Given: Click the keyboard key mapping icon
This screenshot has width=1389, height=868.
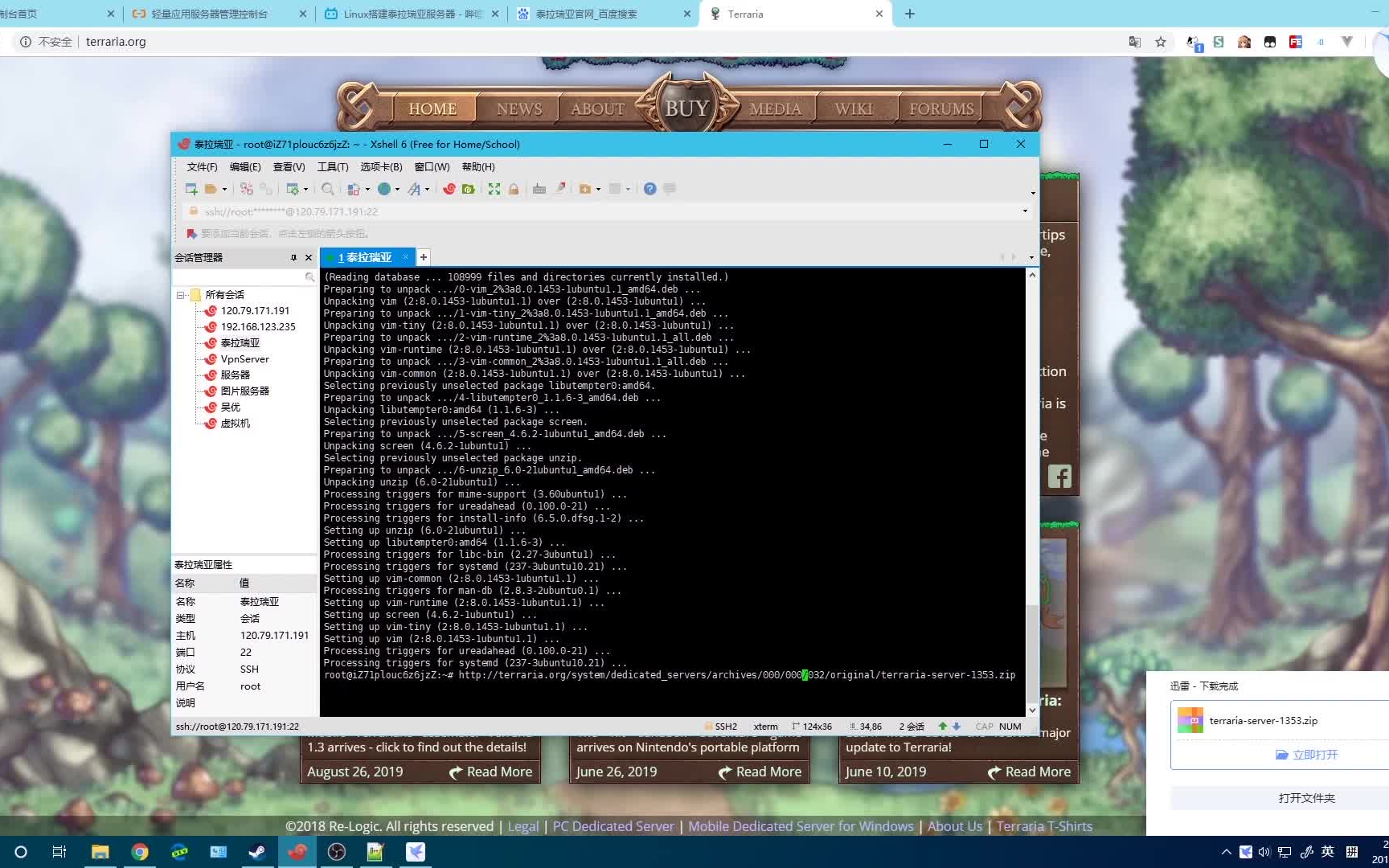Looking at the screenshot, I should (539, 189).
